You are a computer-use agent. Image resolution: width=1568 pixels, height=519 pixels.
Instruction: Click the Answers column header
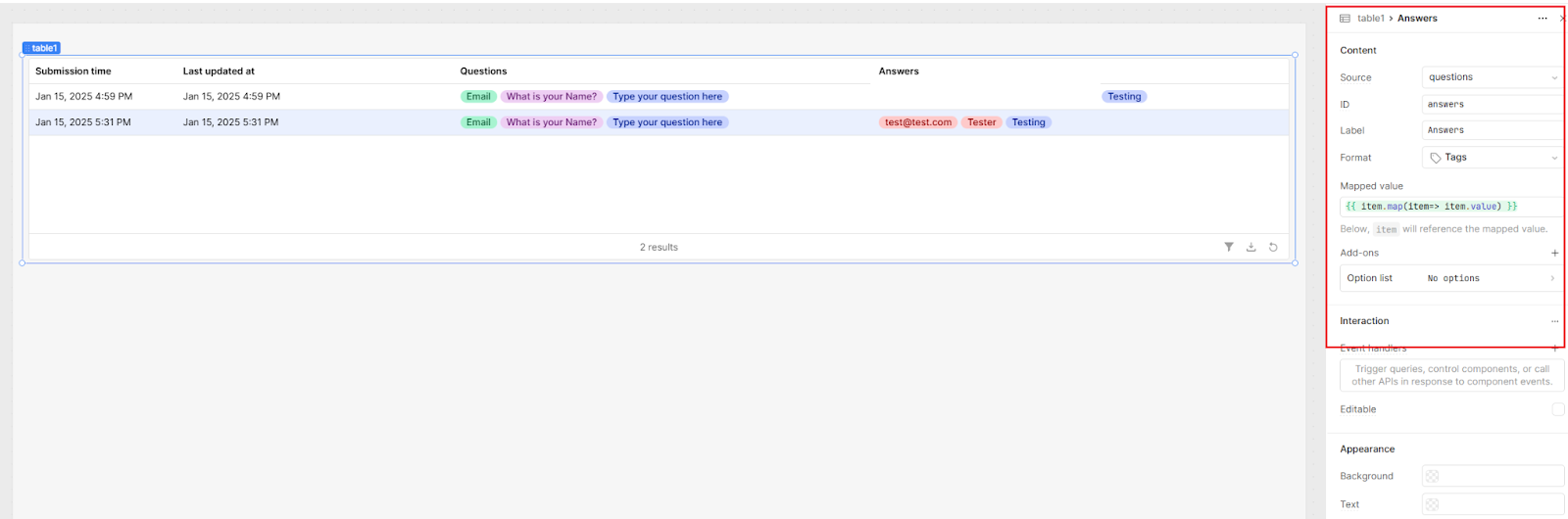tap(899, 71)
